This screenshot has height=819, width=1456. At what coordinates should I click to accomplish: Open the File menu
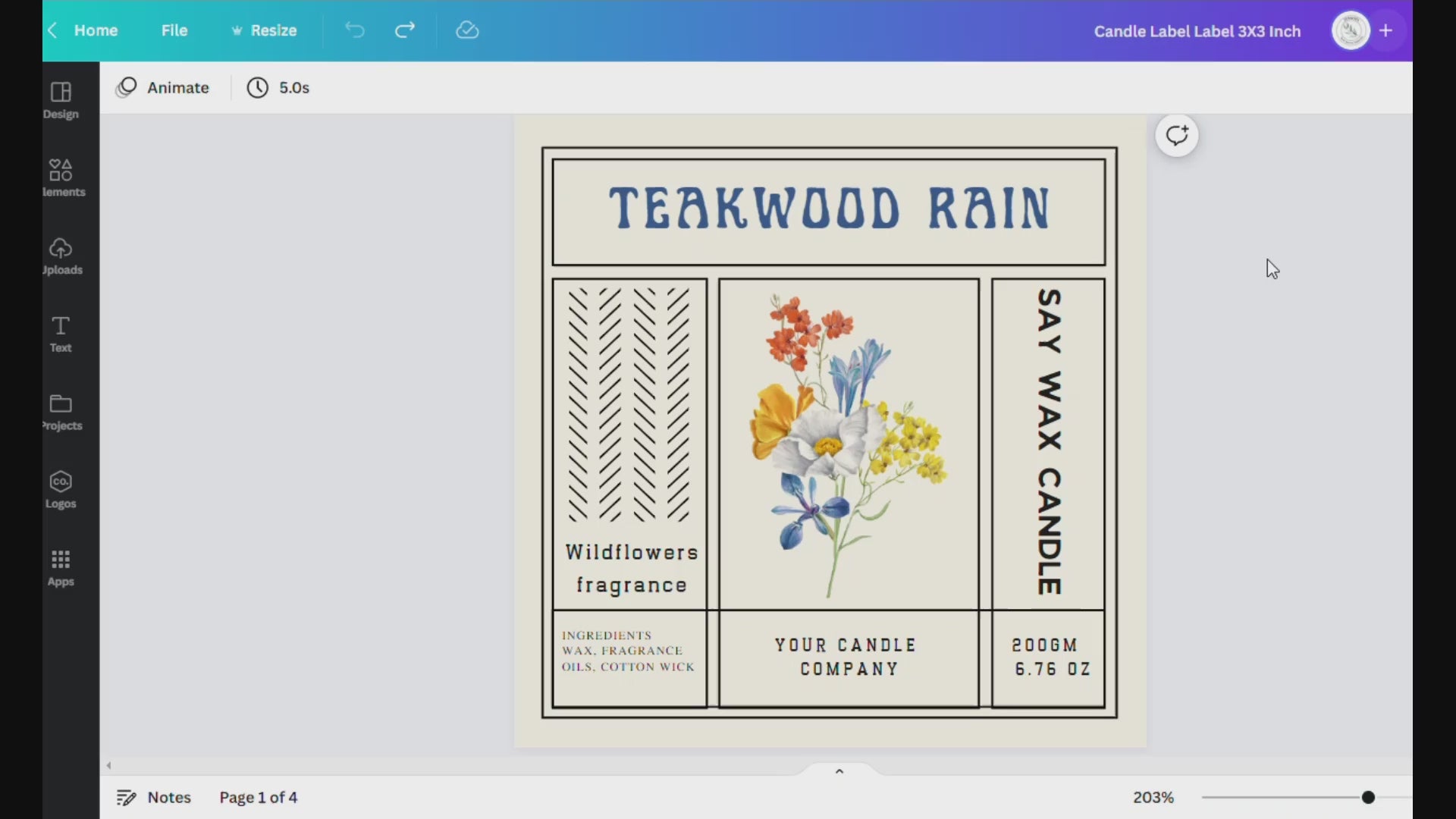tap(174, 30)
